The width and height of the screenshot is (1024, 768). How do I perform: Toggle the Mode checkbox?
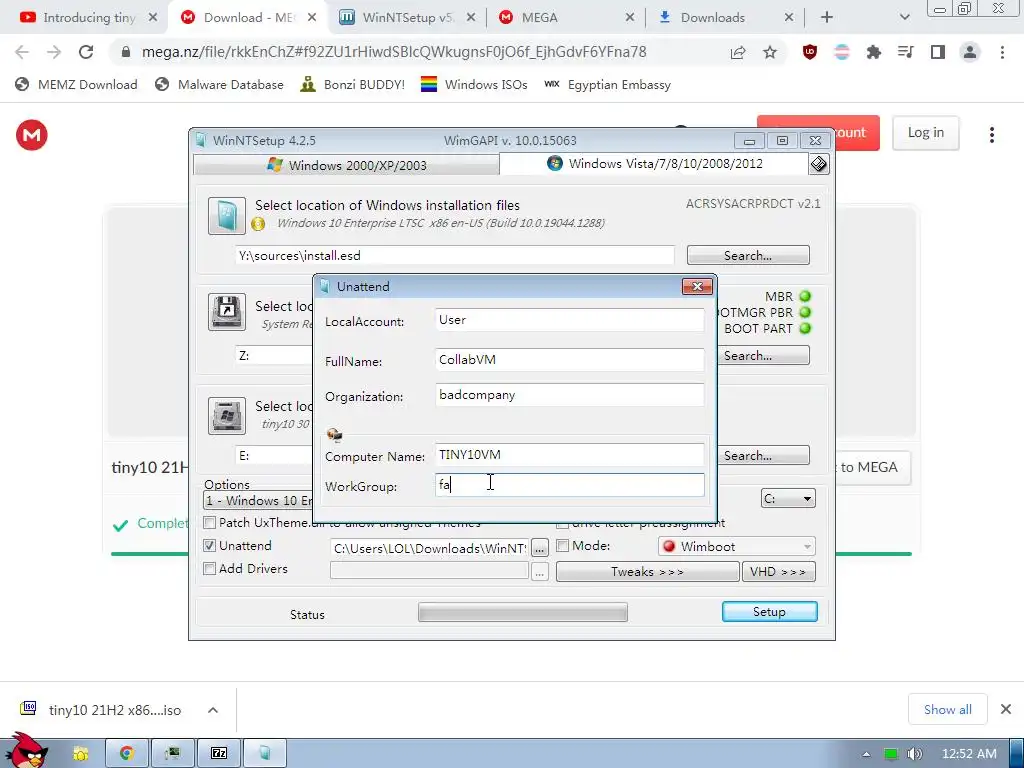click(562, 545)
